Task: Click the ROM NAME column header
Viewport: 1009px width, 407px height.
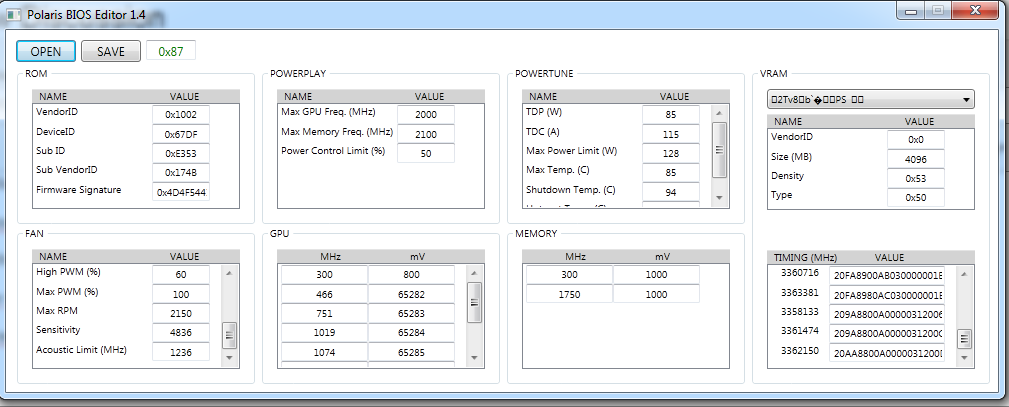Action: (53, 97)
